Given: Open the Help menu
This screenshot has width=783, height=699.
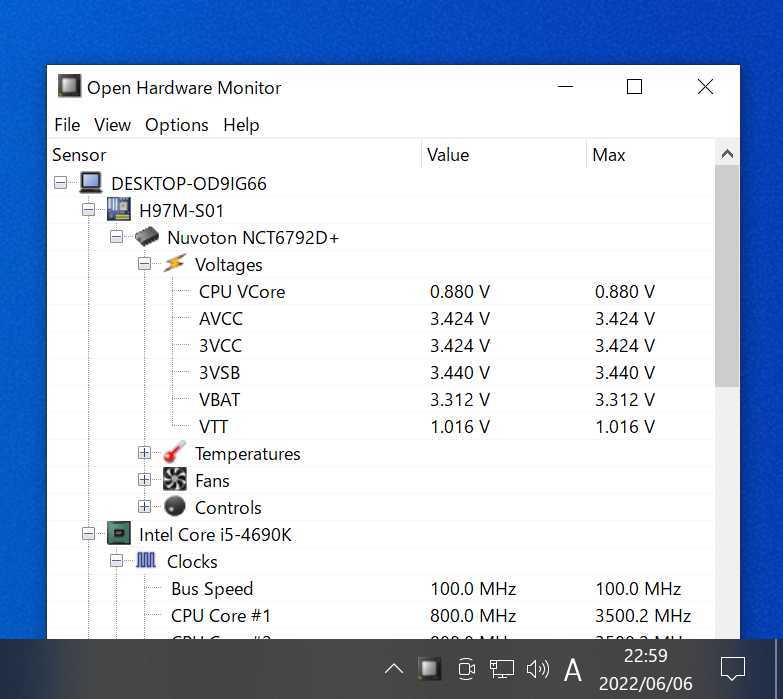Looking at the screenshot, I should tap(241, 125).
